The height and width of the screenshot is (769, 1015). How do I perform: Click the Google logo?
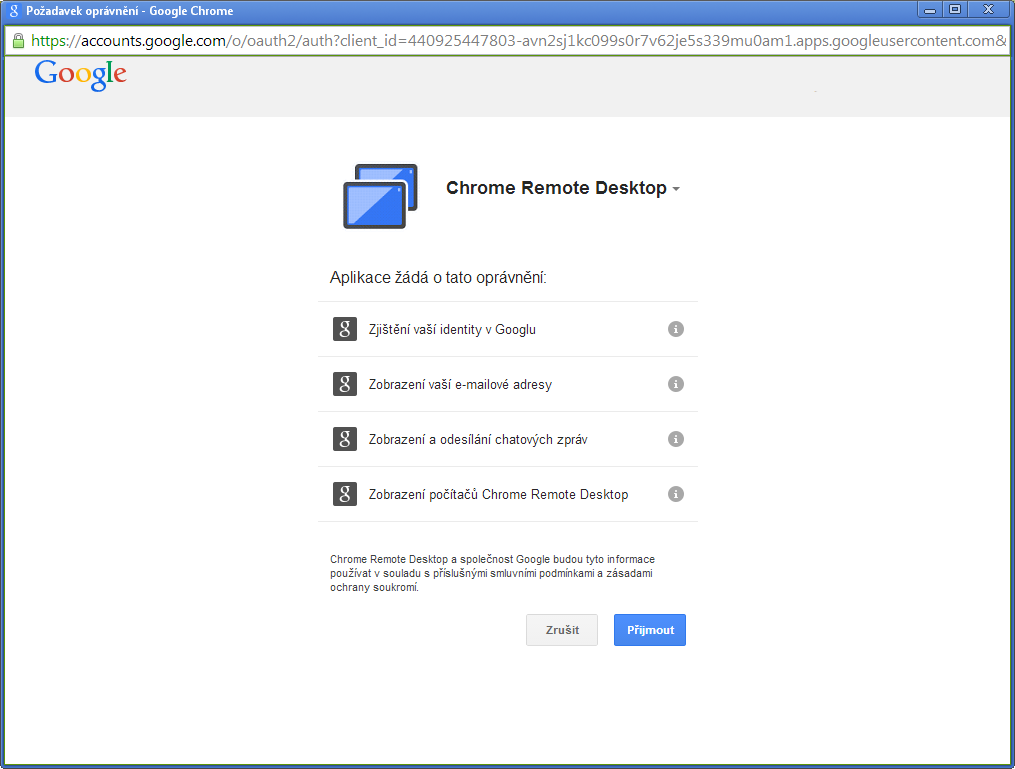pyautogui.click(x=81, y=75)
